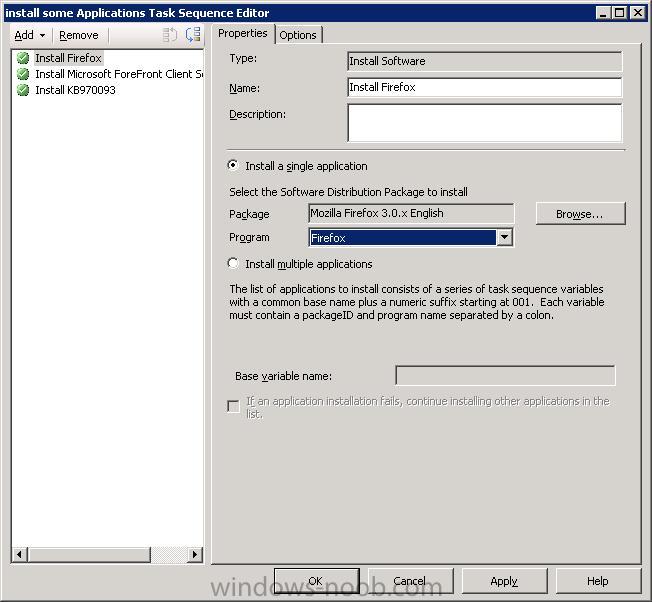652x602 pixels.
Task: Minimize the Task Sequence Editor window
Action: (x=603, y=13)
